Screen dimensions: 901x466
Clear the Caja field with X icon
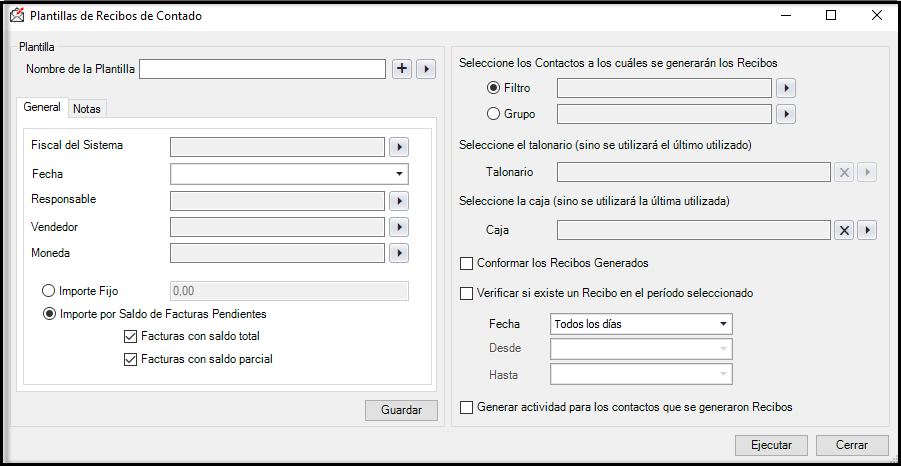844,230
